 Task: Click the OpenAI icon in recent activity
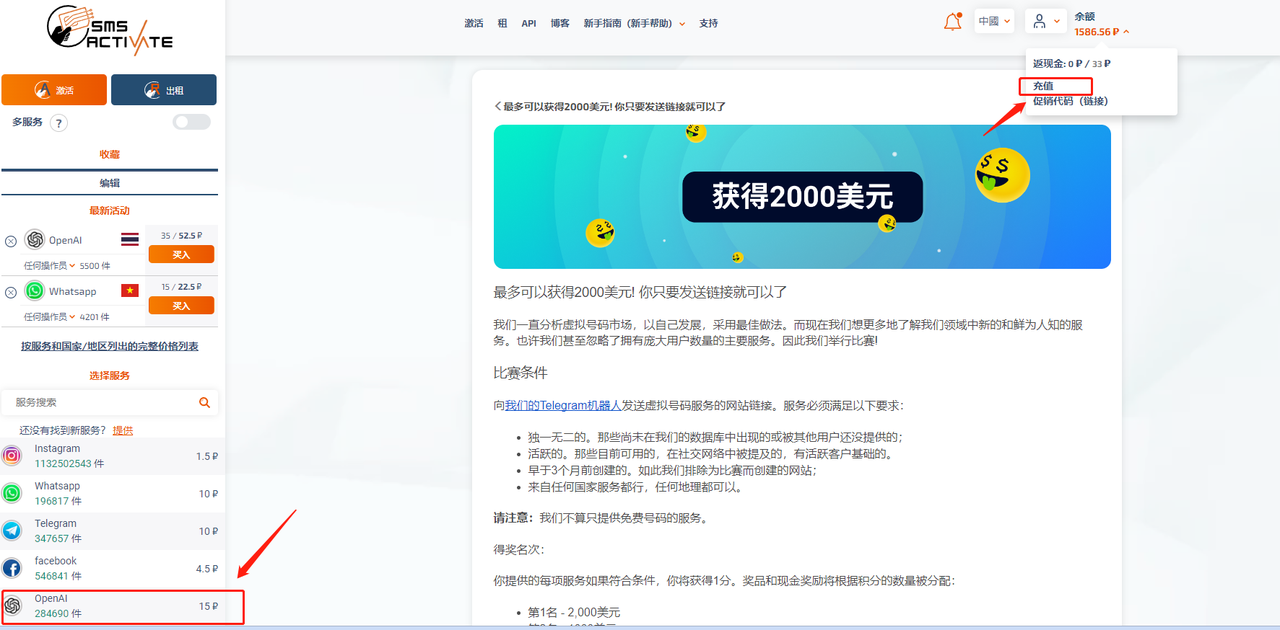[x=35, y=240]
